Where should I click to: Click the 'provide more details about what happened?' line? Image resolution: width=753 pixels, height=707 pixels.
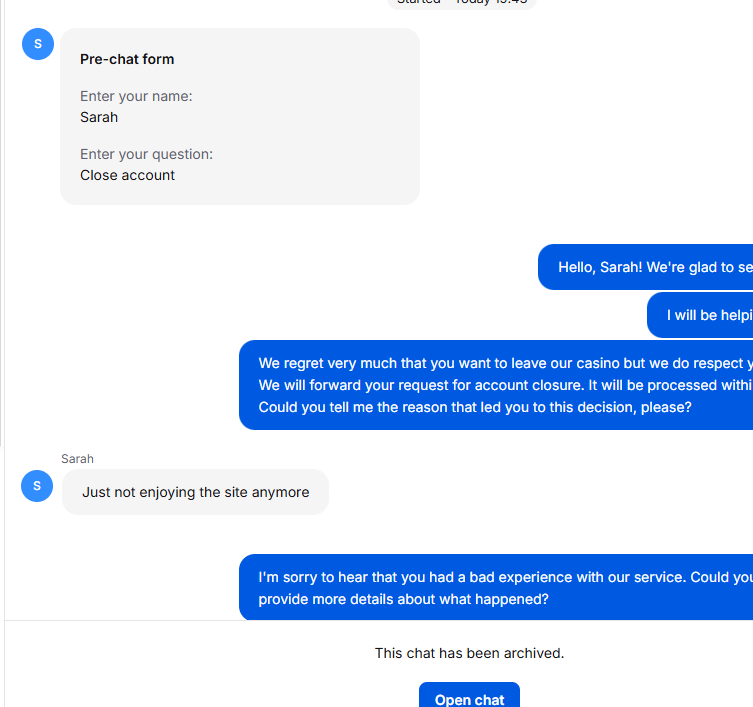point(403,600)
